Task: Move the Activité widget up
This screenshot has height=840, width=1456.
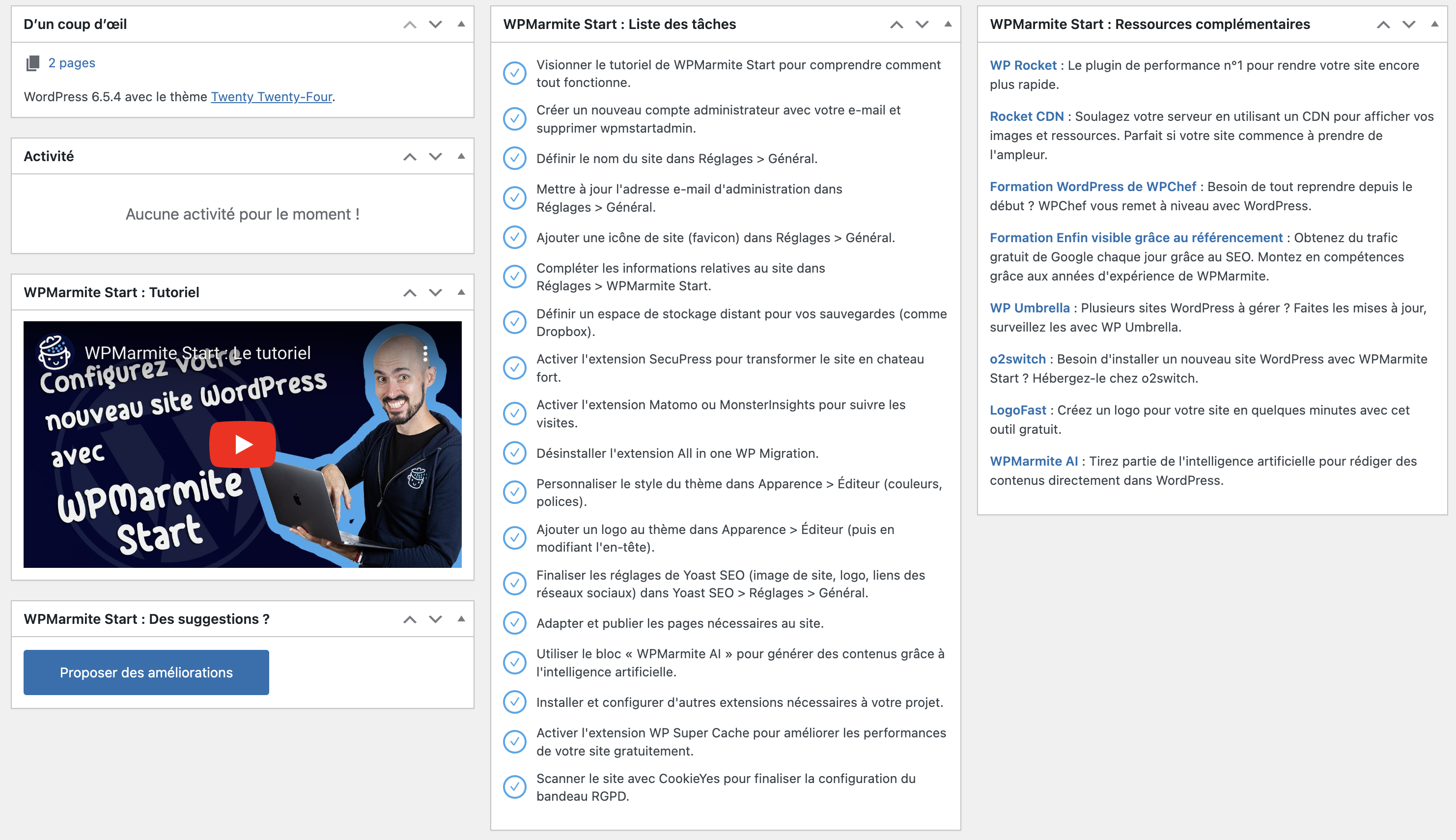Action: tap(410, 156)
